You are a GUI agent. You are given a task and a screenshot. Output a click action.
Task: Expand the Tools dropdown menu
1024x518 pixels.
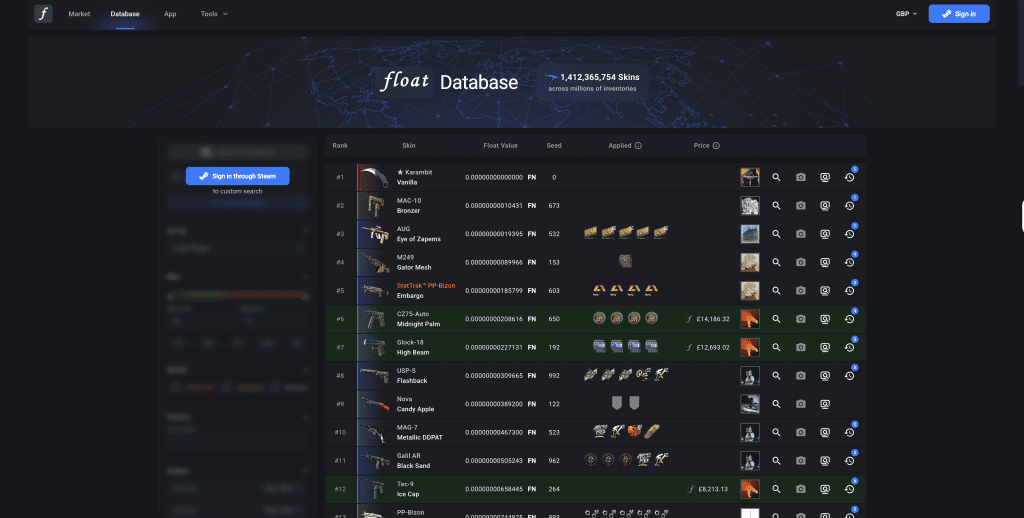pyautogui.click(x=214, y=14)
